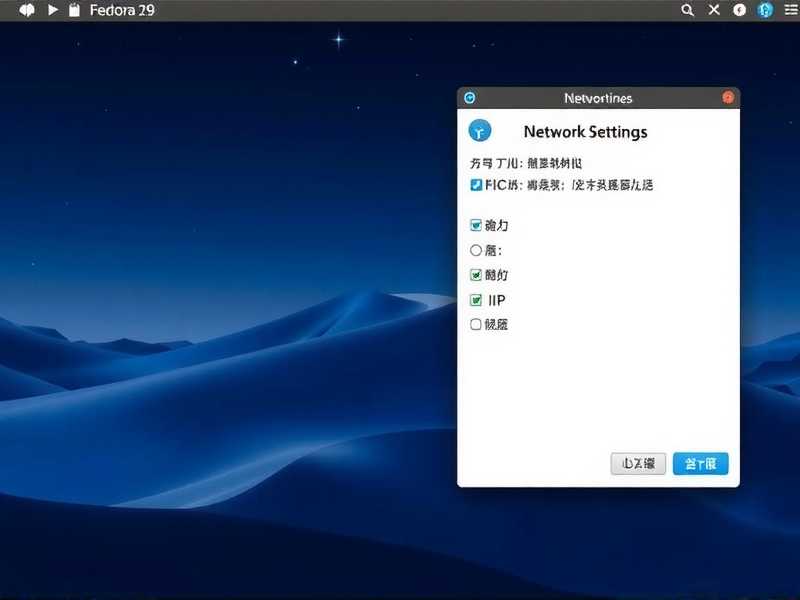Click the blue Network Settings circle icon

tap(481, 131)
